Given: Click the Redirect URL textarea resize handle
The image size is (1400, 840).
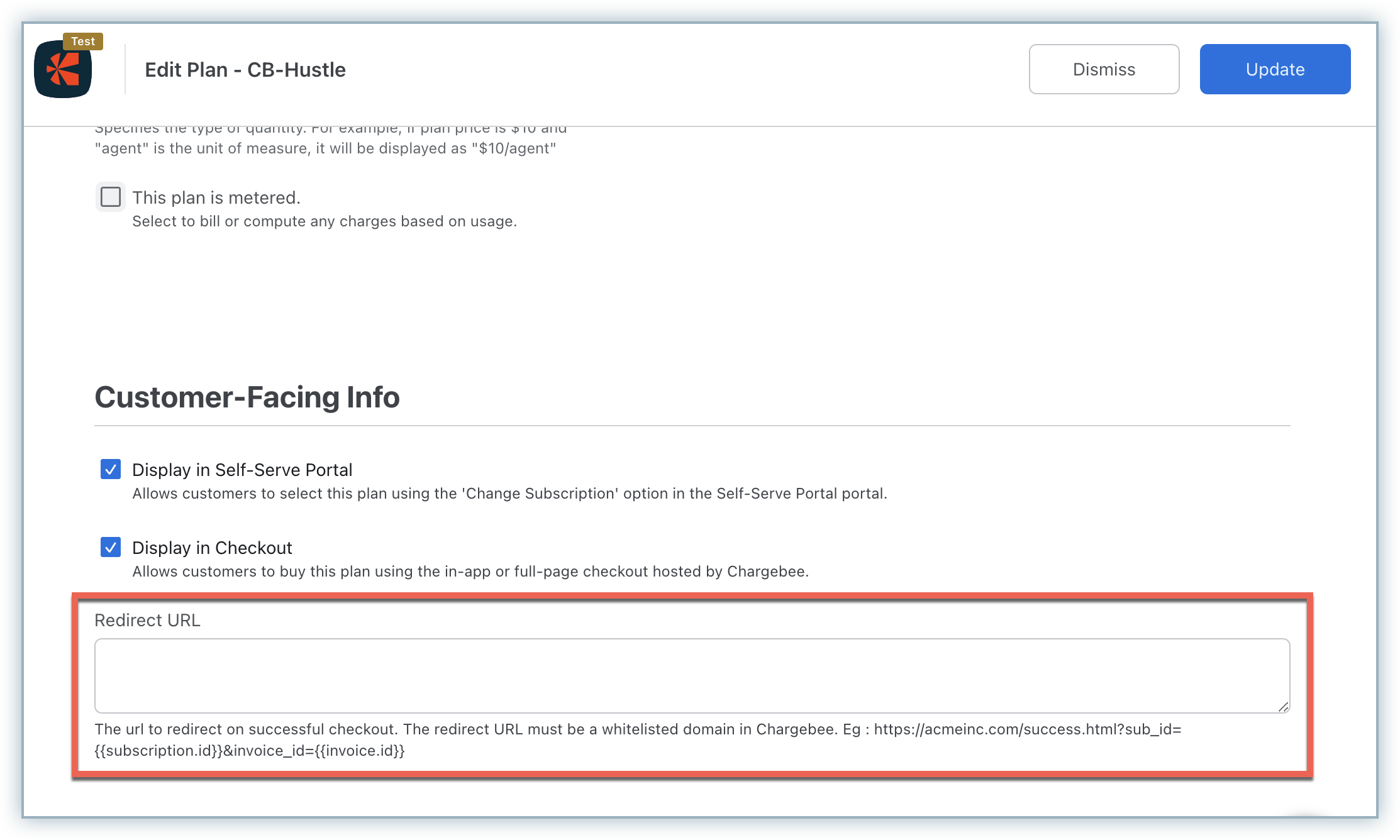Looking at the screenshot, I should 1283,707.
